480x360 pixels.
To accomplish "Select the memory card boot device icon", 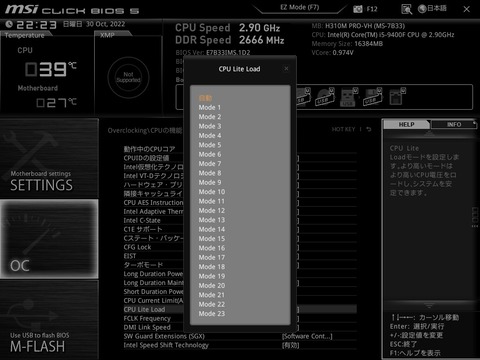I will [x=397, y=97].
